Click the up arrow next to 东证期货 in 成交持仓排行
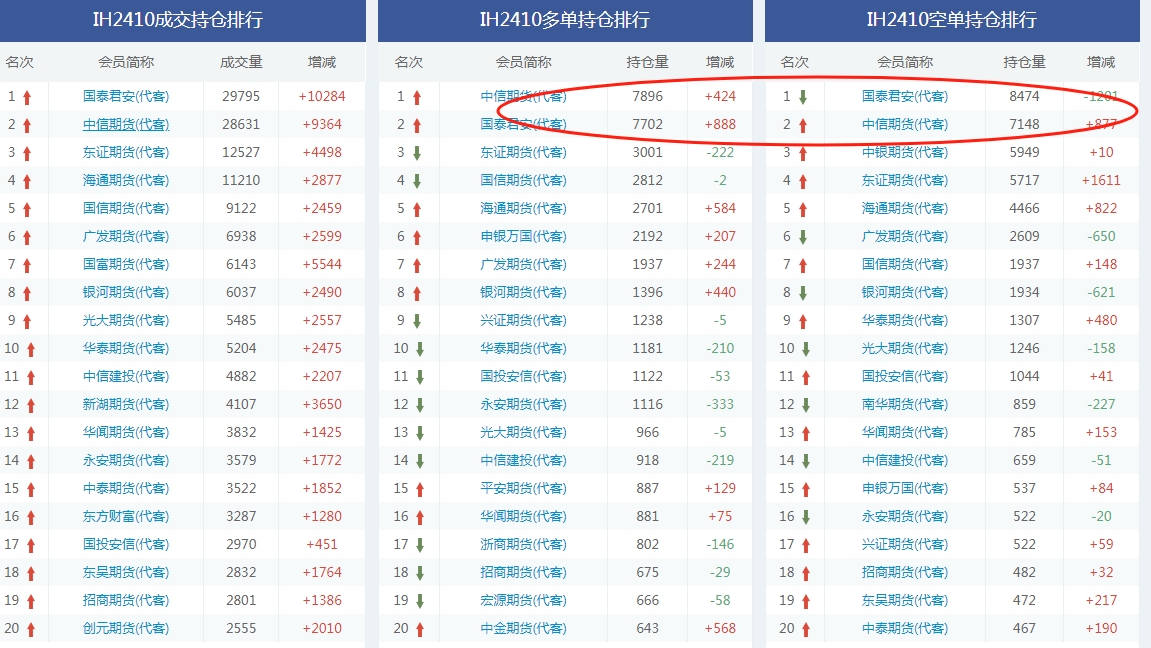 (27, 153)
